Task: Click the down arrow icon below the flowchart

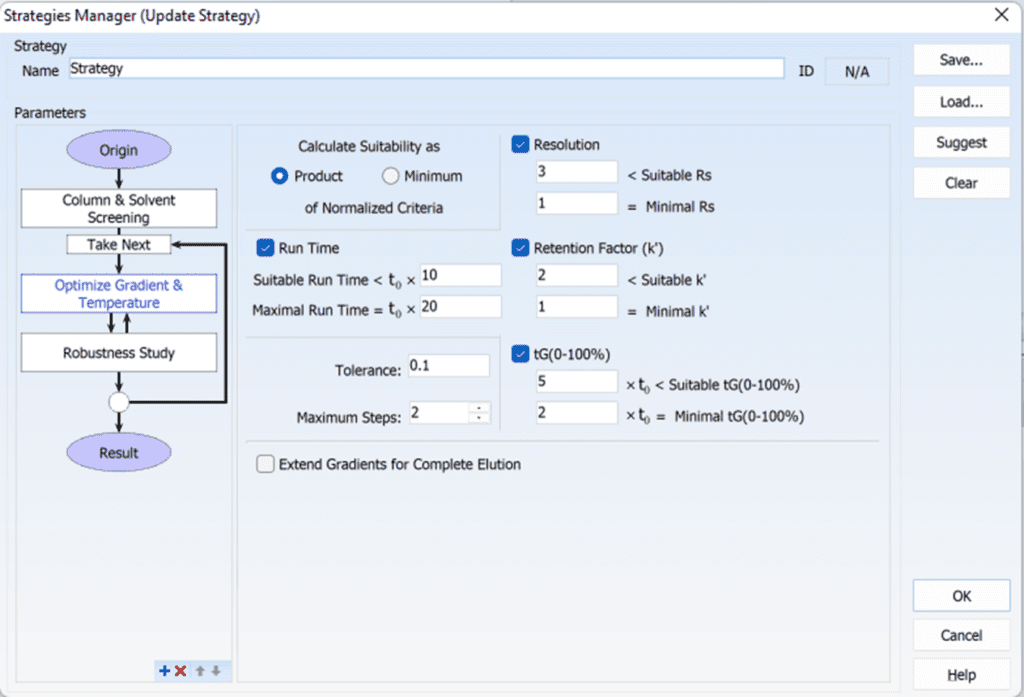Action: [215, 671]
